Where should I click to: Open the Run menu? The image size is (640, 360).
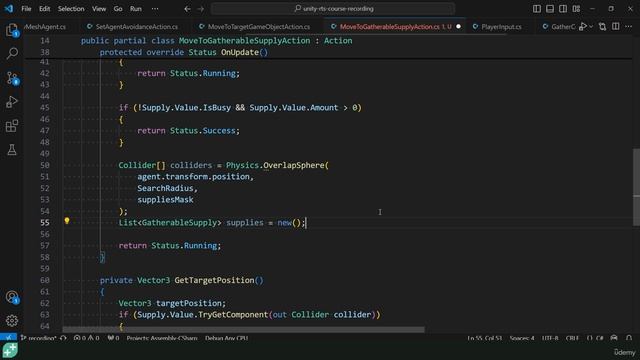pyautogui.click(x=136, y=9)
